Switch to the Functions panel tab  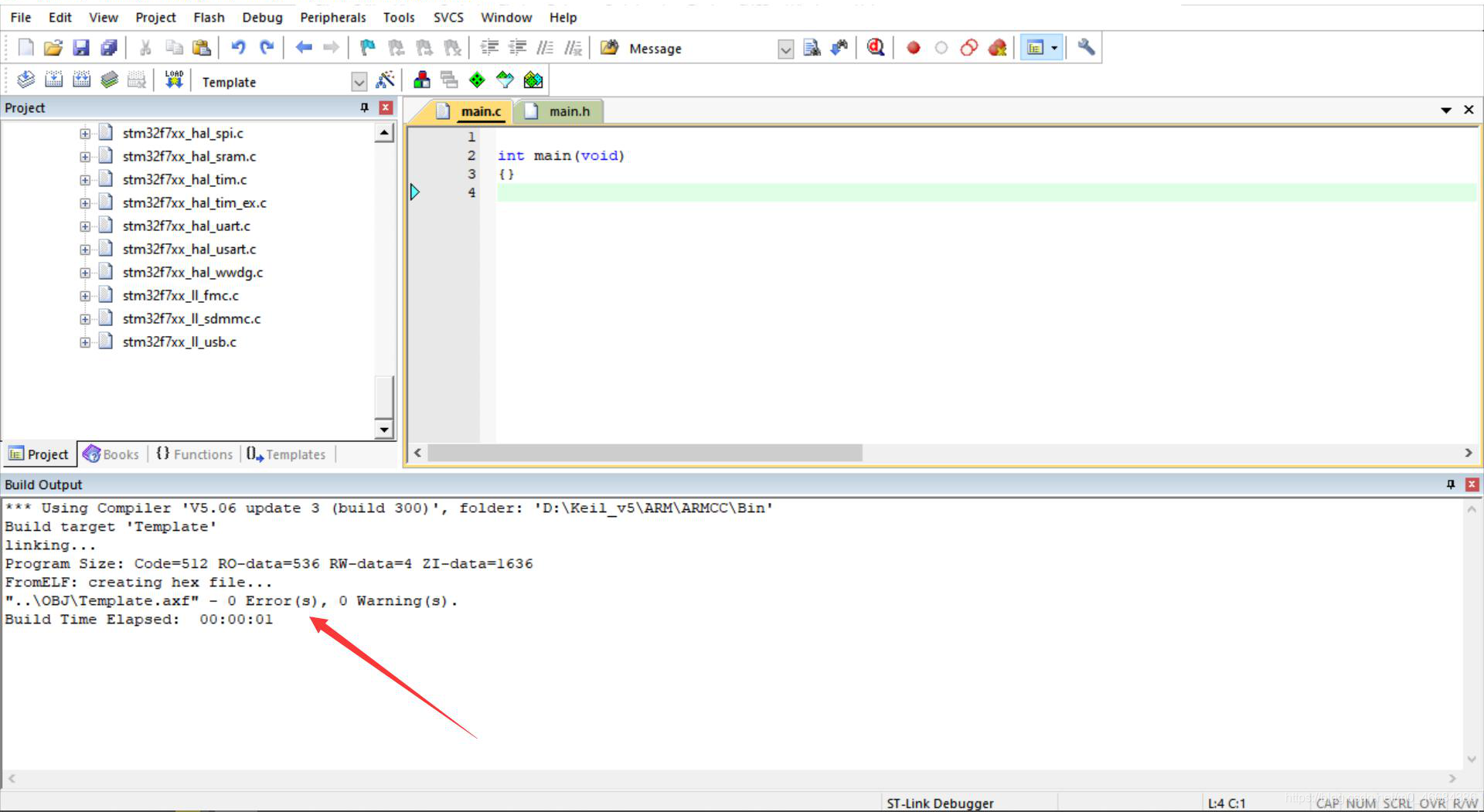(194, 454)
